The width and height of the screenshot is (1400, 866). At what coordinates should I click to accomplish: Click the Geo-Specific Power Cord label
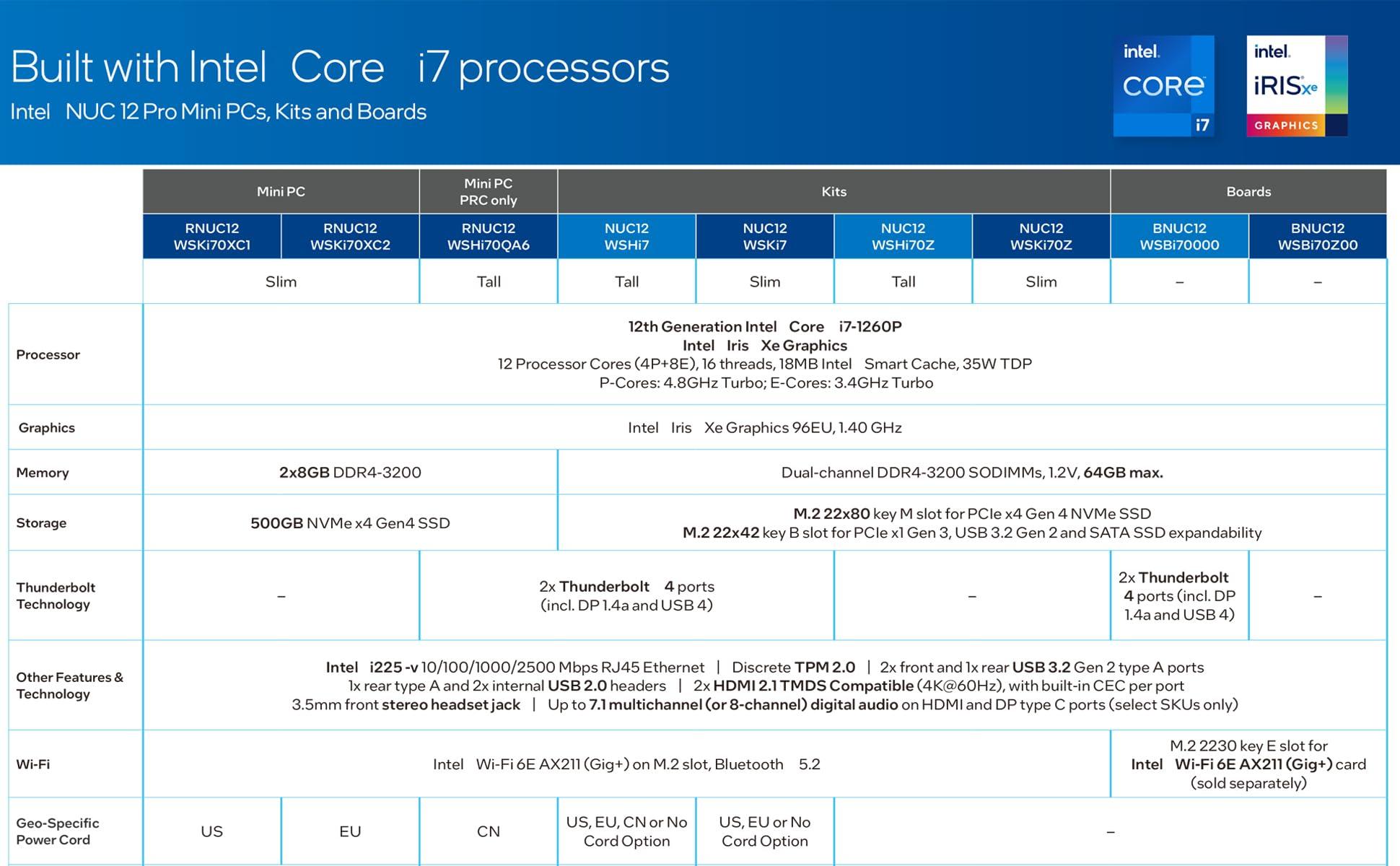click(x=58, y=831)
